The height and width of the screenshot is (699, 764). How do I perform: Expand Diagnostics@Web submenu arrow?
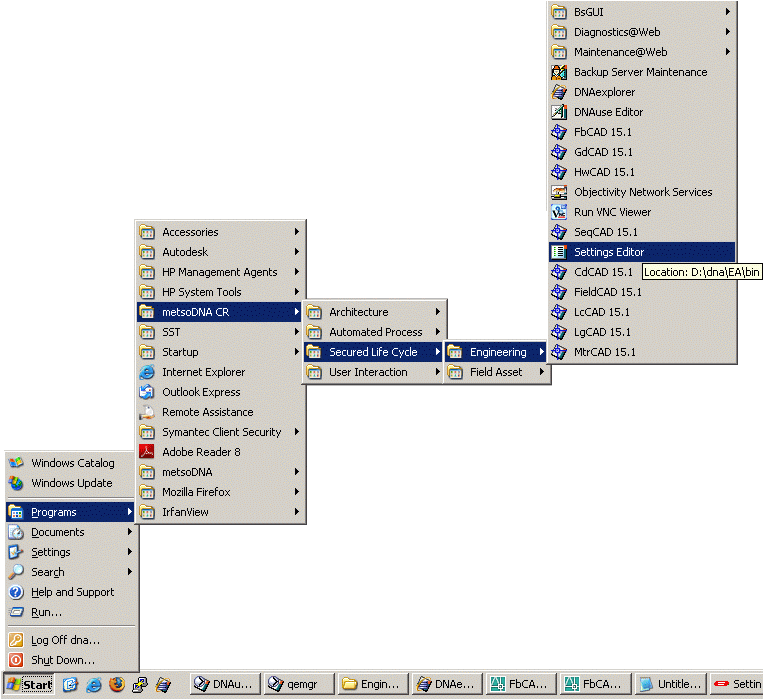pyautogui.click(x=727, y=32)
